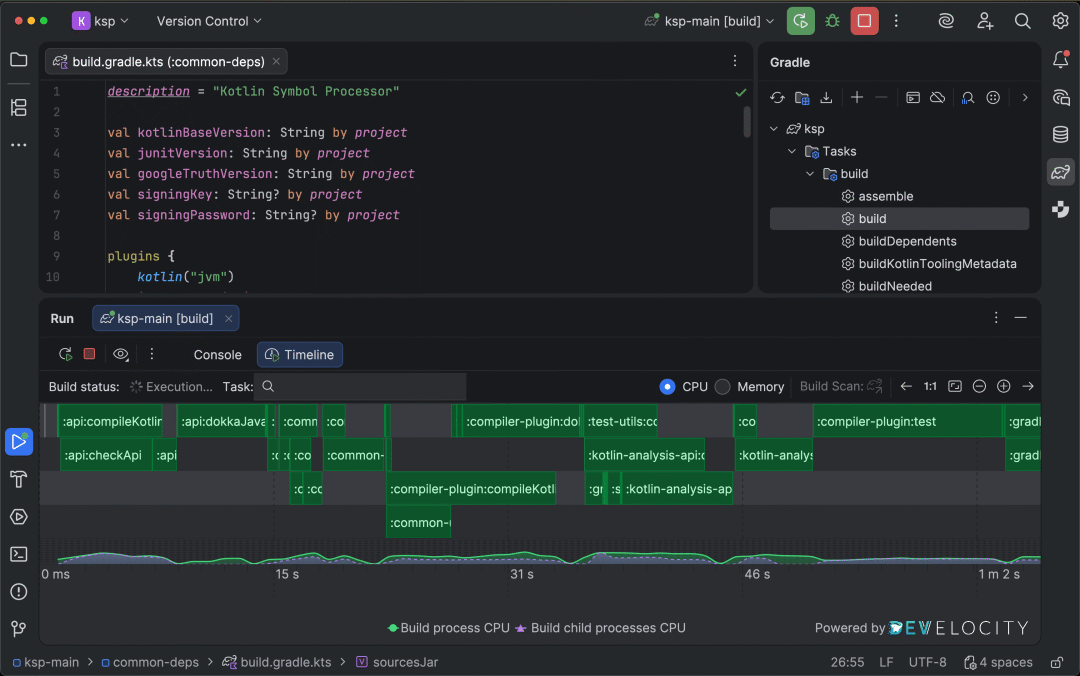Select the Memory radio button
The width and height of the screenshot is (1080, 676).
pyautogui.click(x=722, y=386)
